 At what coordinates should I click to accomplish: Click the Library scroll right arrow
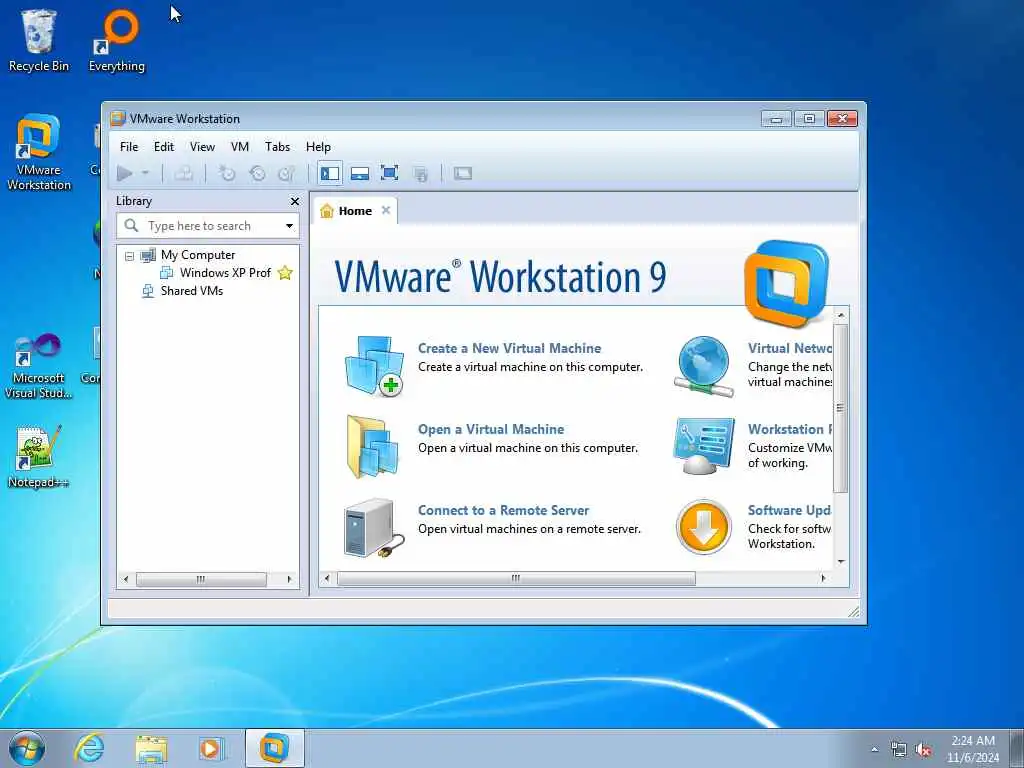click(x=289, y=579)
